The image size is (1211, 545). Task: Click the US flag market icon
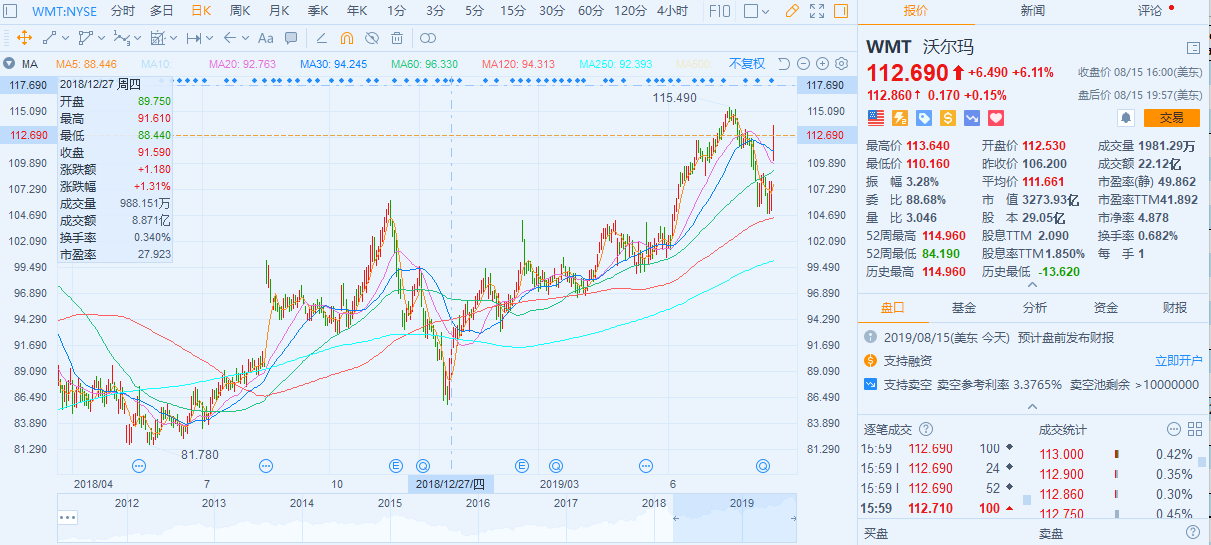[x=876, y=118]
